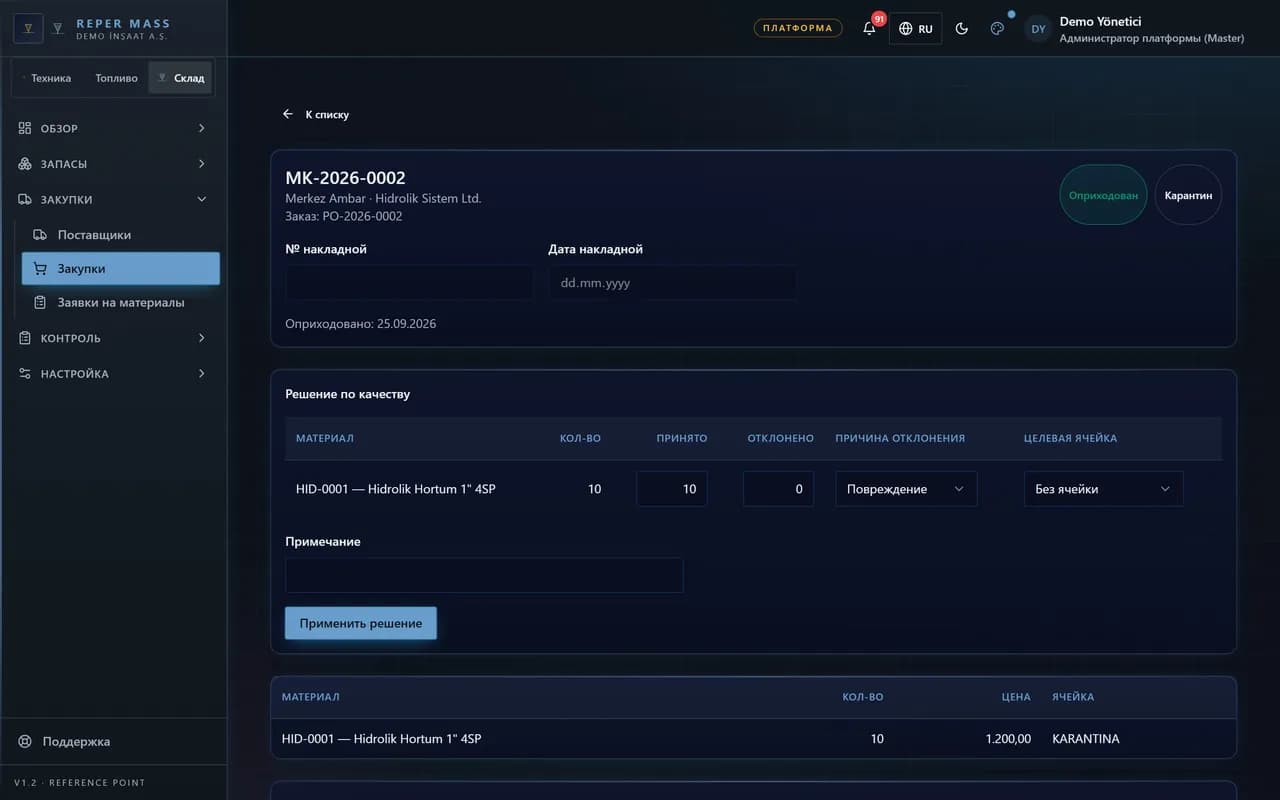Image resolution: width=1280 pixels, height=800 pixels.
Task: Open the notifications bell icon
Action: tap(869, 28)
